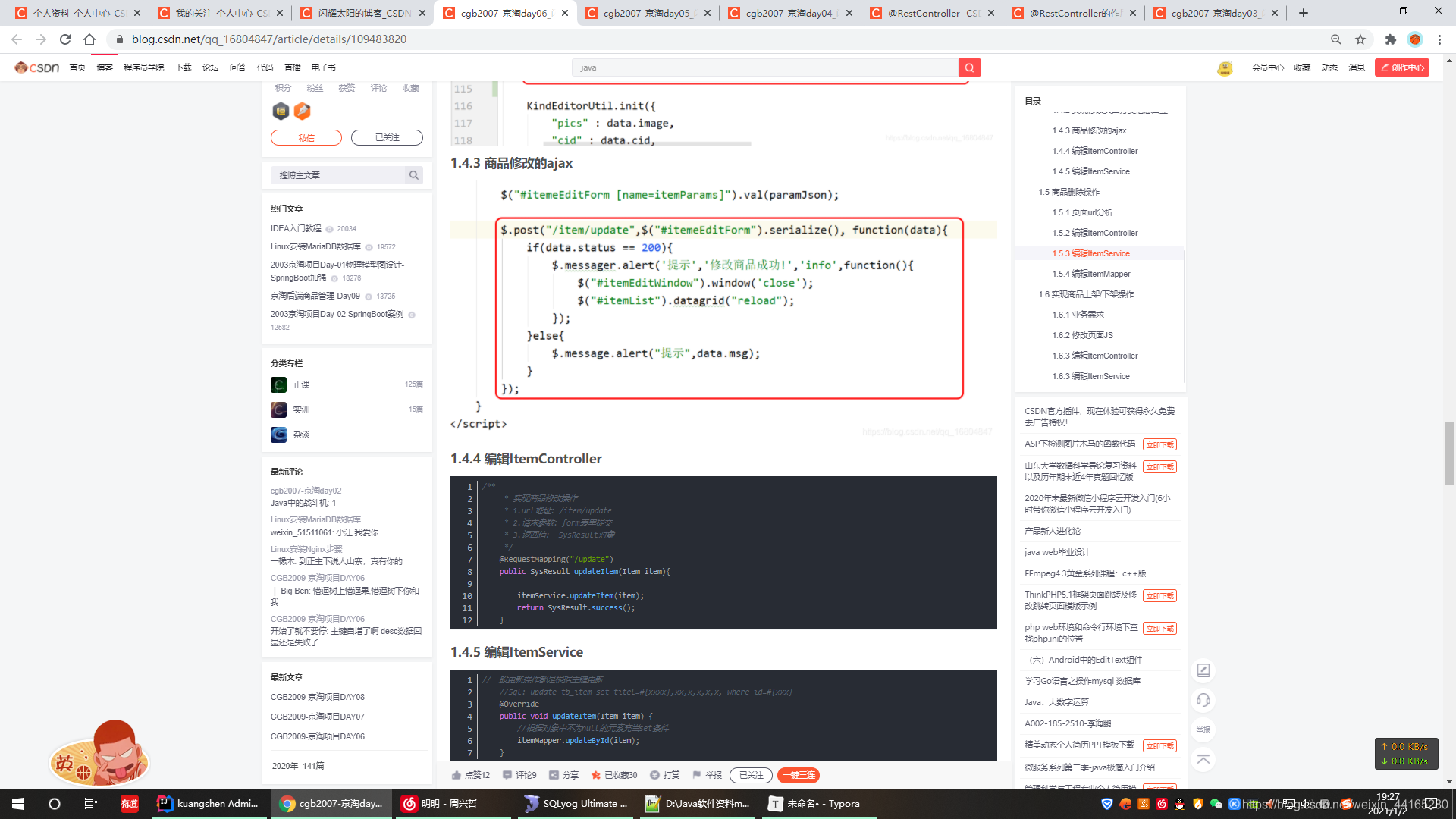
Task: Jump to 1.4.4 编辑ItemController in contents
Action: (x=1094, y=151)
